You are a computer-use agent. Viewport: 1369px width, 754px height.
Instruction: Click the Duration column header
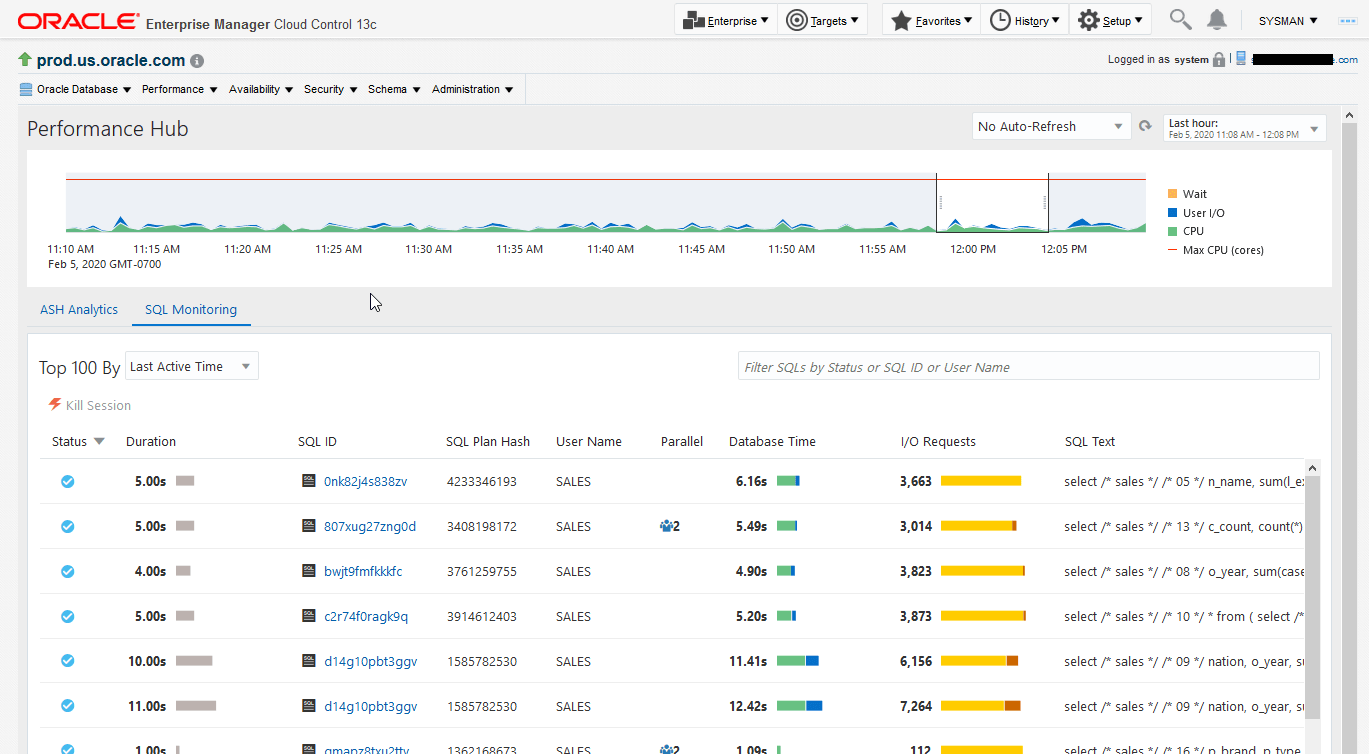[151, 441]
